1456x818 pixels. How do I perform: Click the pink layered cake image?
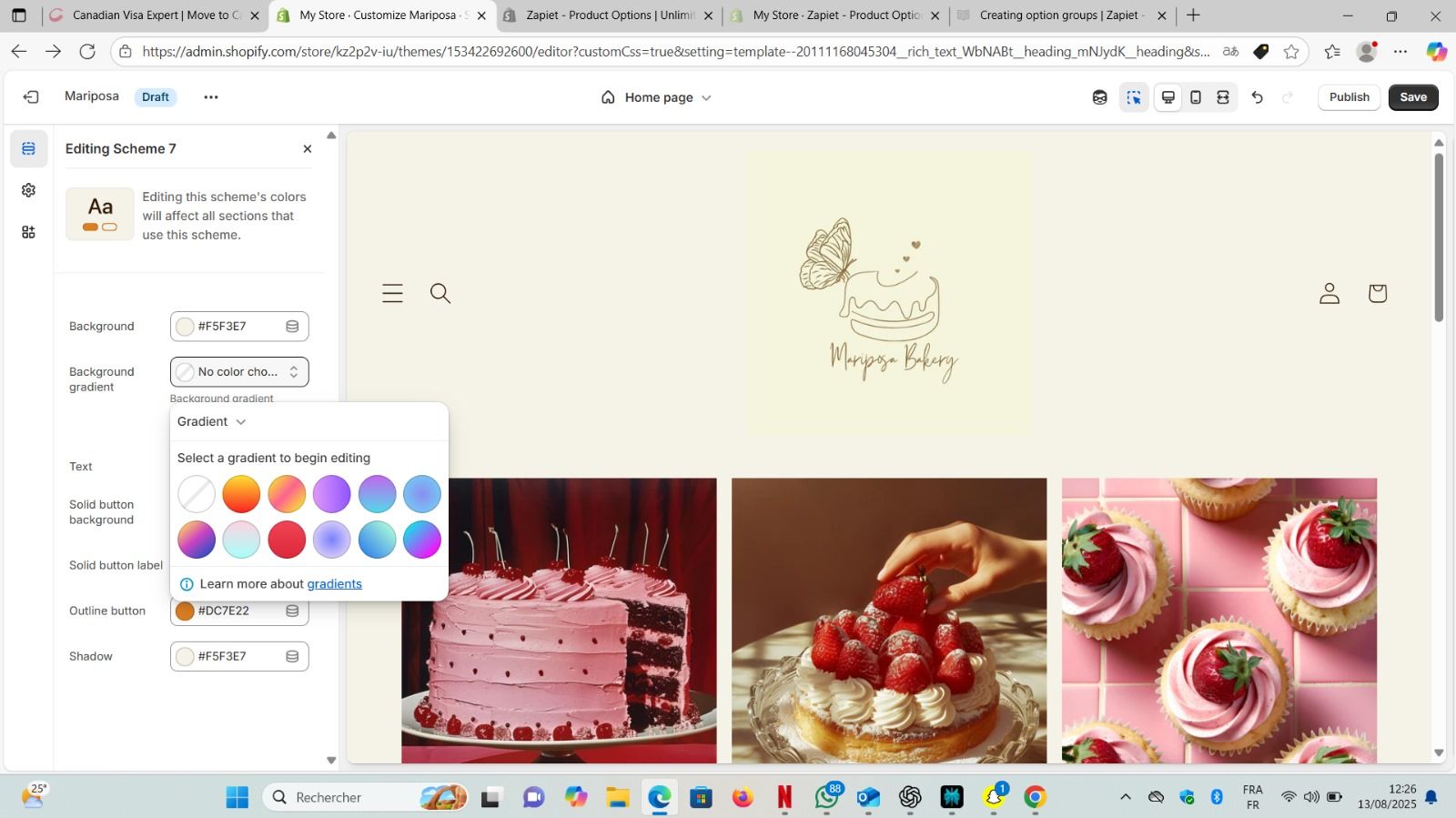point(559,621)
